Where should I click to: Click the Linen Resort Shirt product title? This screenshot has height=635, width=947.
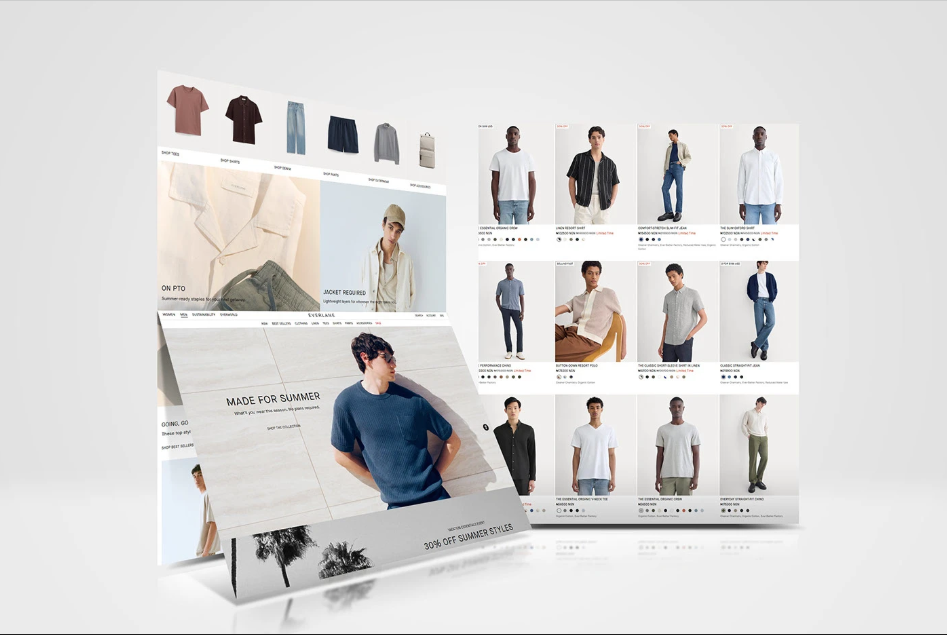(571, 228)
